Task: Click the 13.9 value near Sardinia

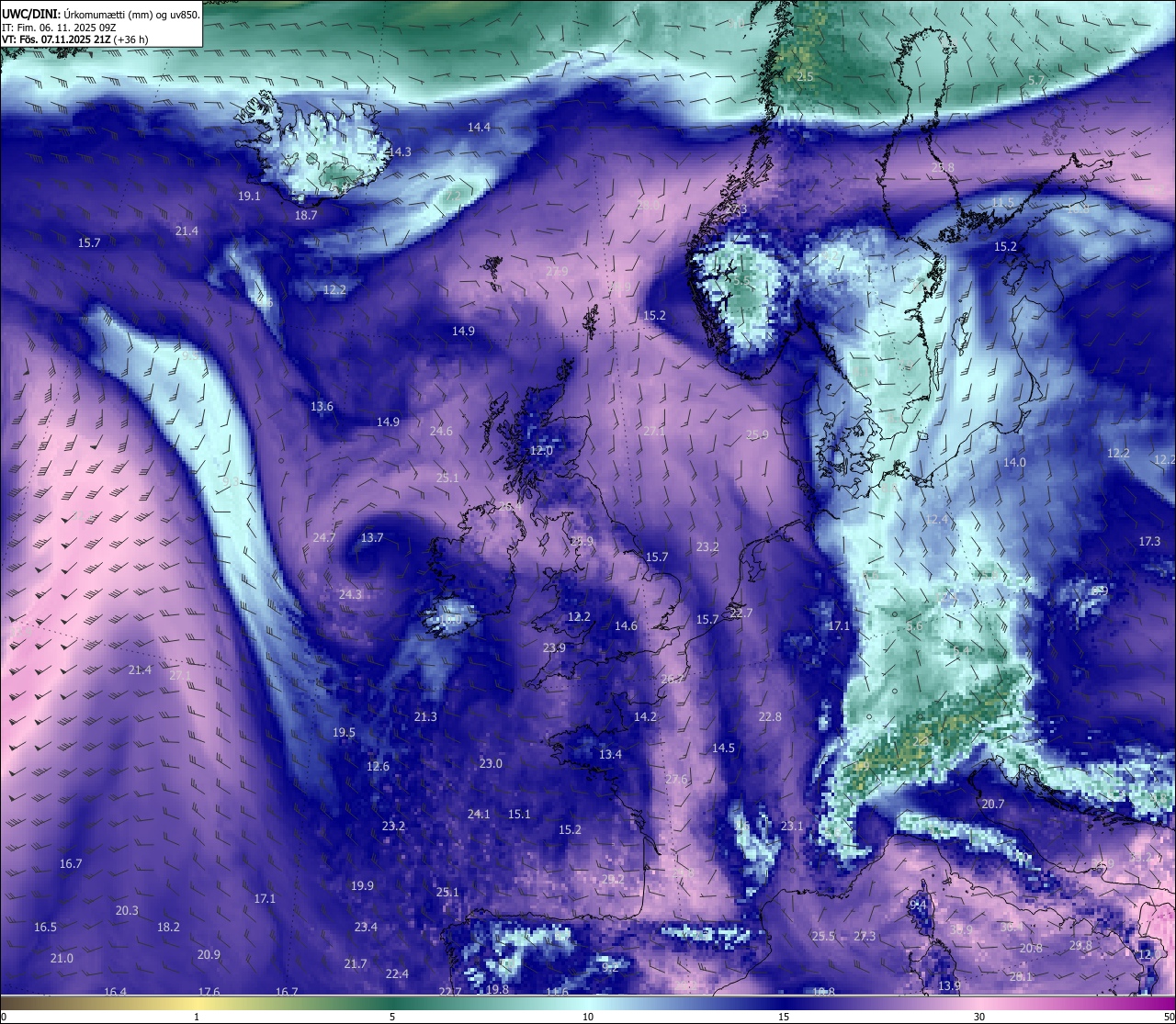Action: (x=949, y=985)
